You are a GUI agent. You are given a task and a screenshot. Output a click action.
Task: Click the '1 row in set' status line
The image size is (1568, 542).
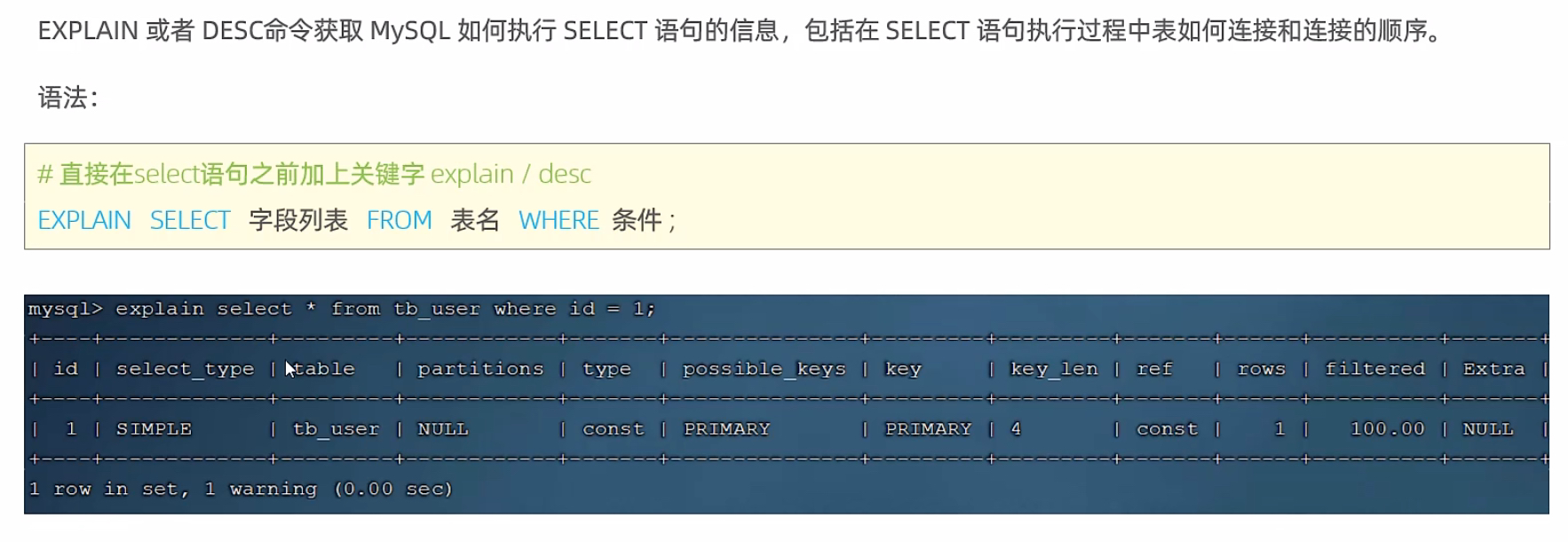coord(241,489)
